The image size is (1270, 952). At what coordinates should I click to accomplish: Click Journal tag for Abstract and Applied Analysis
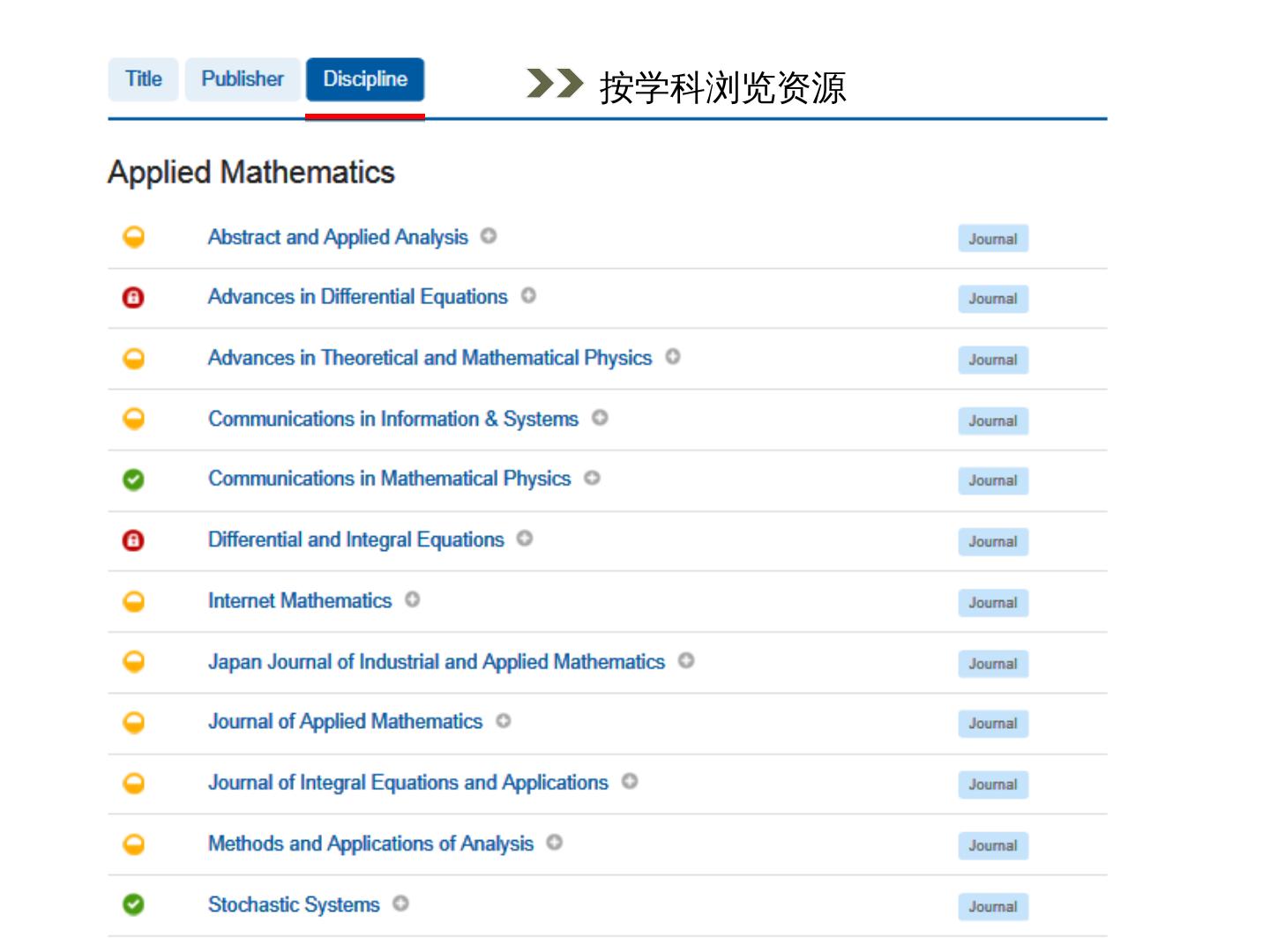click(993, 239)
